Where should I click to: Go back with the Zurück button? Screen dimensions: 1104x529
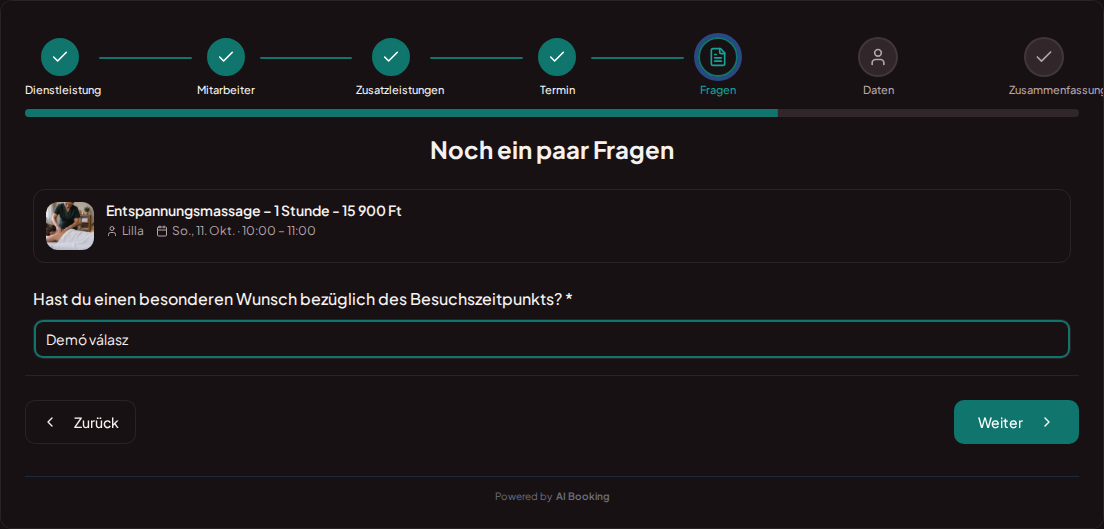[x=80, y=422]
